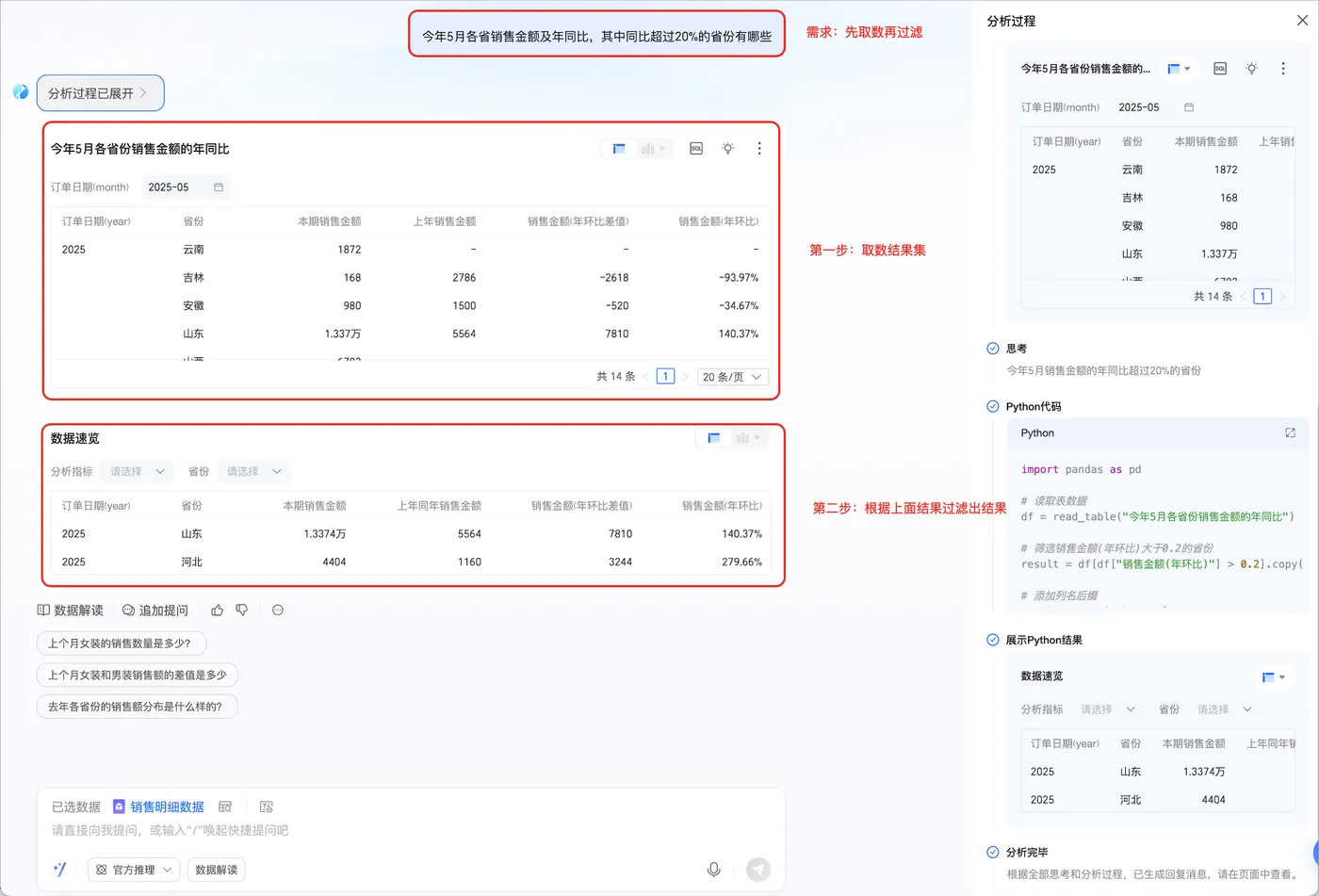Viewport: 1319px width, 896px height.
Task: Send the question with the send button
Action: click(x=758, y=870)
